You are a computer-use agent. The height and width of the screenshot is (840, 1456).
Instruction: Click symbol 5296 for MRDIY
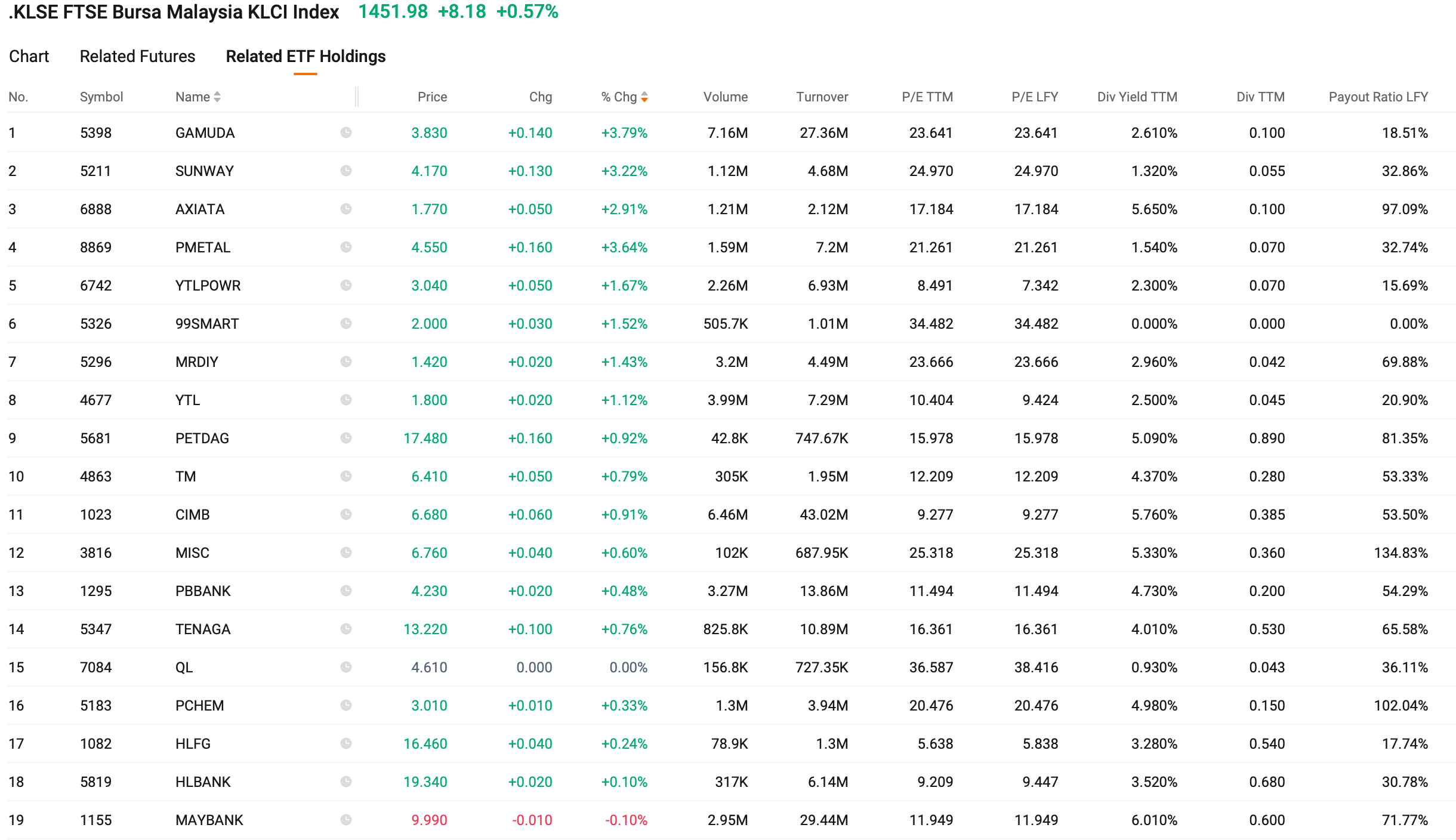[95, 362]
